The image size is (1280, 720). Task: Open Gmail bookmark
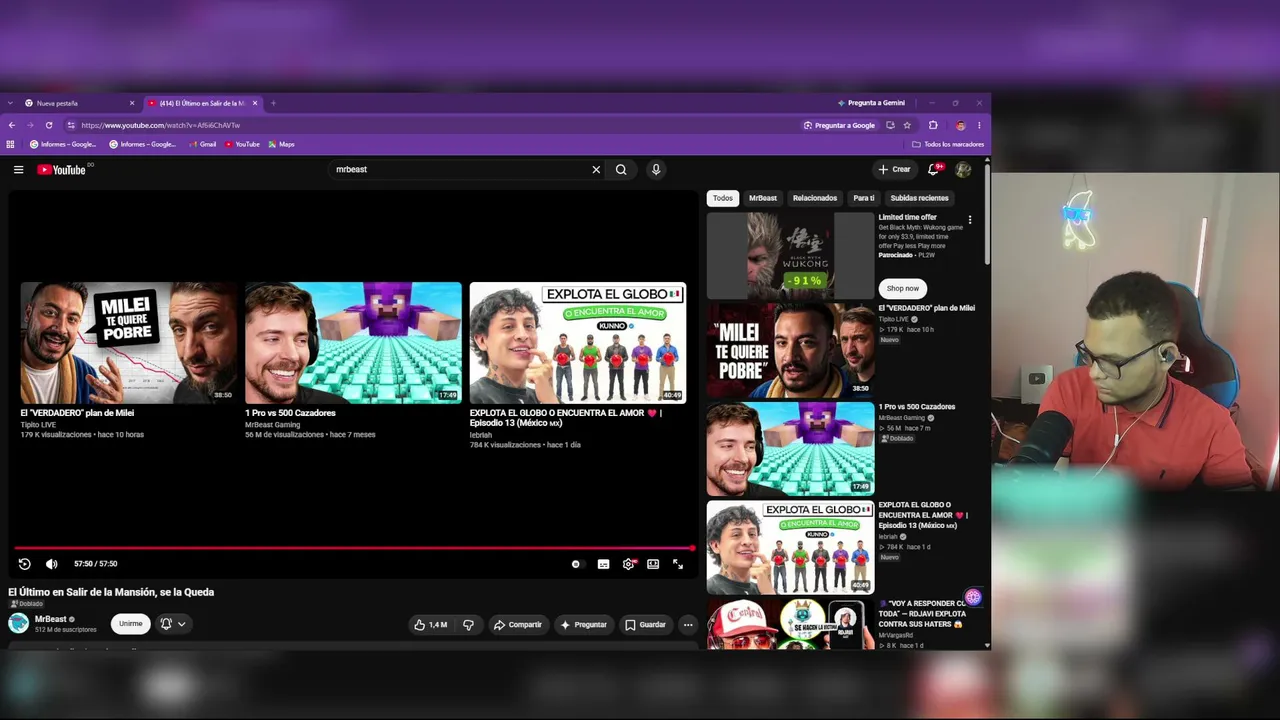click(x=203, y=144)
